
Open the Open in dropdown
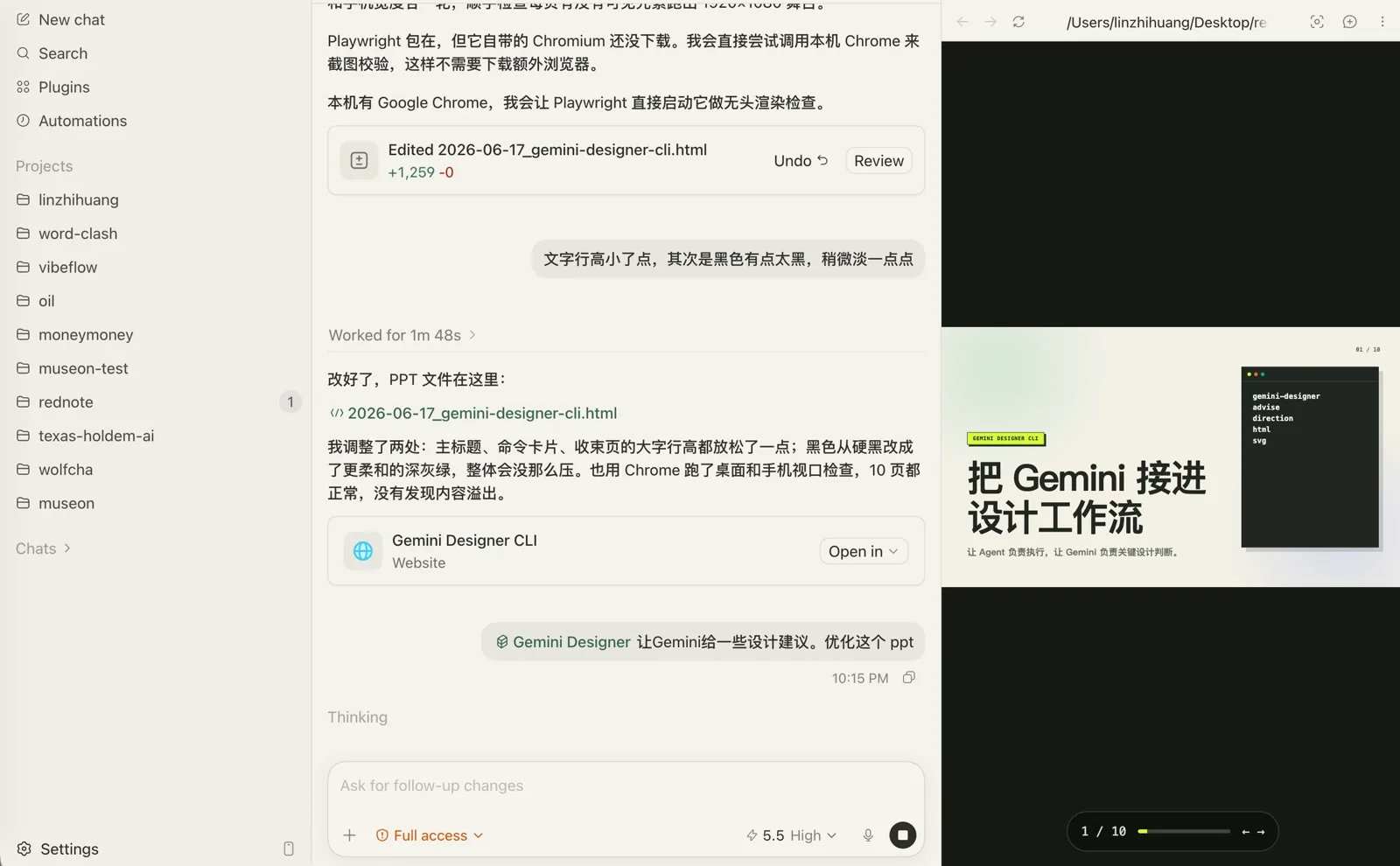tap(864, 551)
